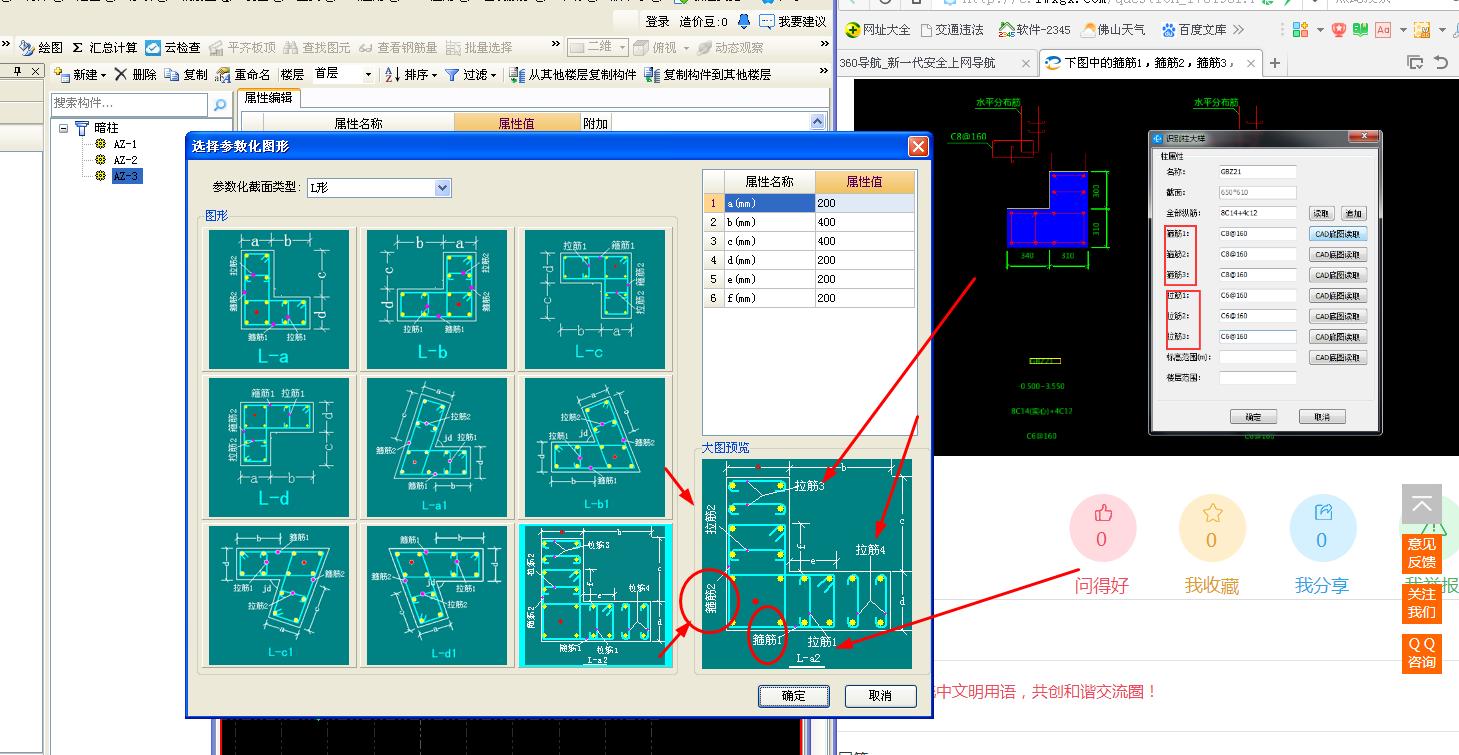The width and height of the screenshot is (1459, 755).
Task: Click the orange QQ咨询 side button
Action: click(1421, 653)
